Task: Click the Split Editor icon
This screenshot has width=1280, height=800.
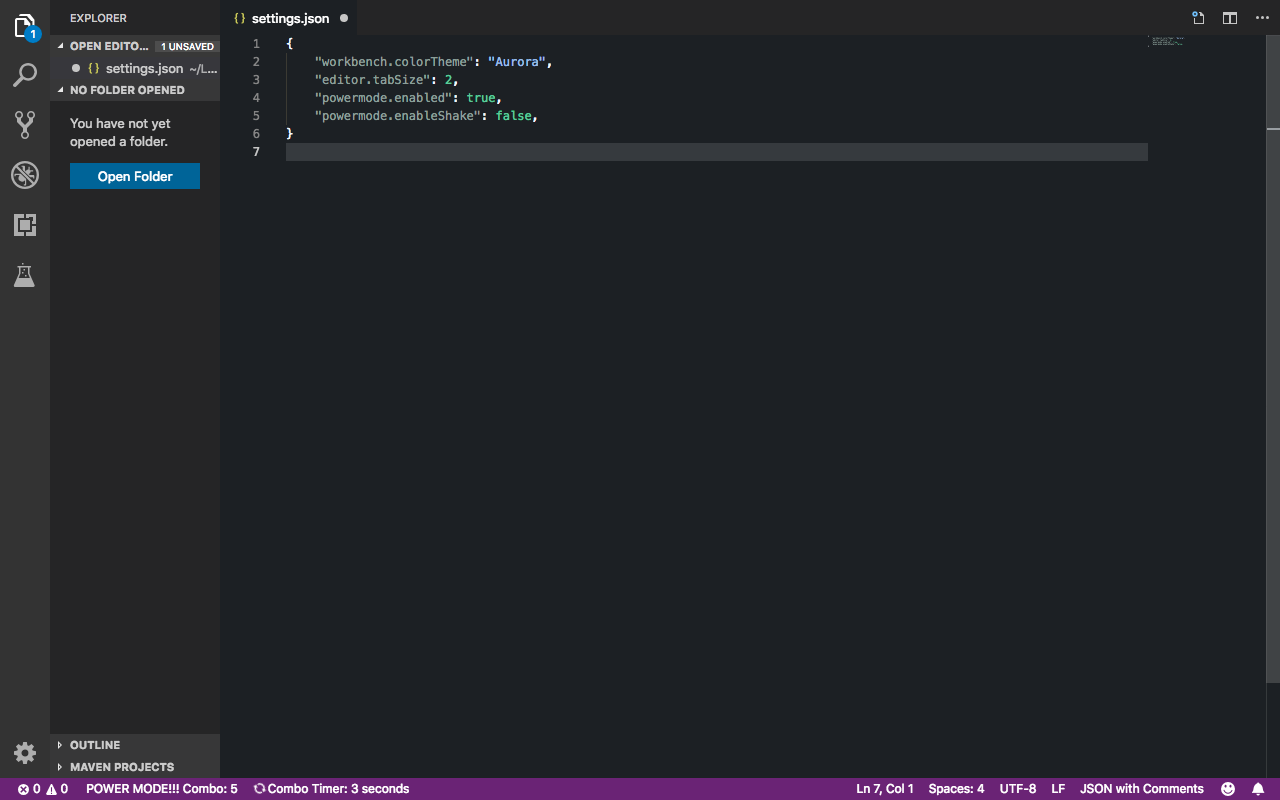Action: click(x=1229, y=17)
